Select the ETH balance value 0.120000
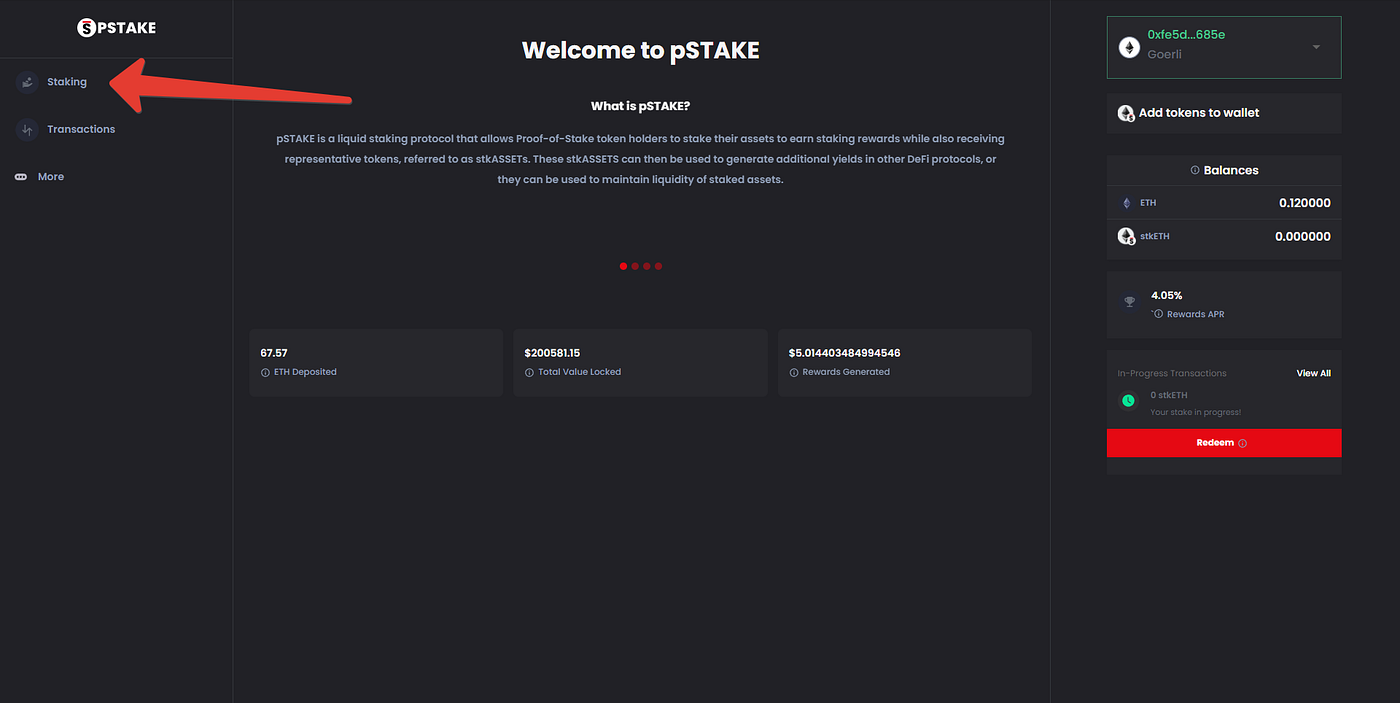Viewport: 1400px width, 703px height. (1304, 203)
